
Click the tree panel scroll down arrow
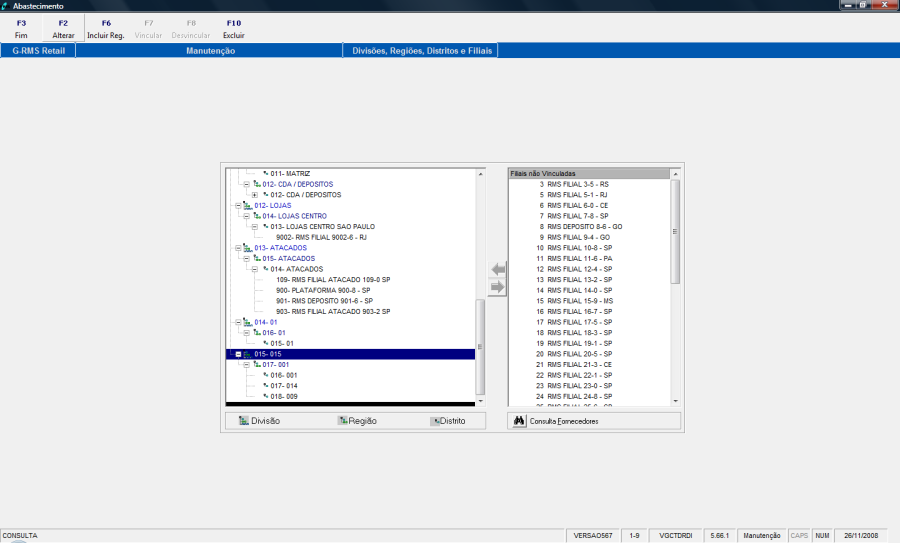tap(480, 401)
